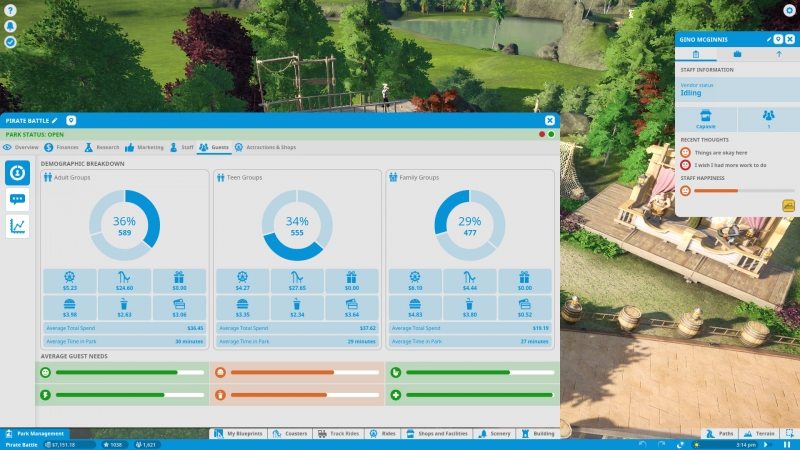Open the guest graph chart view

17,226
